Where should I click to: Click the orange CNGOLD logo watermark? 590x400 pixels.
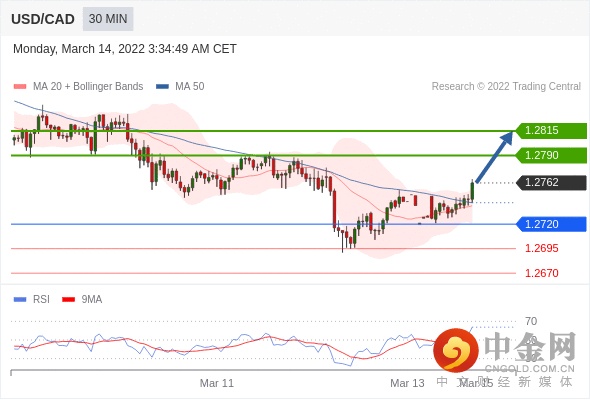[456, 350]
